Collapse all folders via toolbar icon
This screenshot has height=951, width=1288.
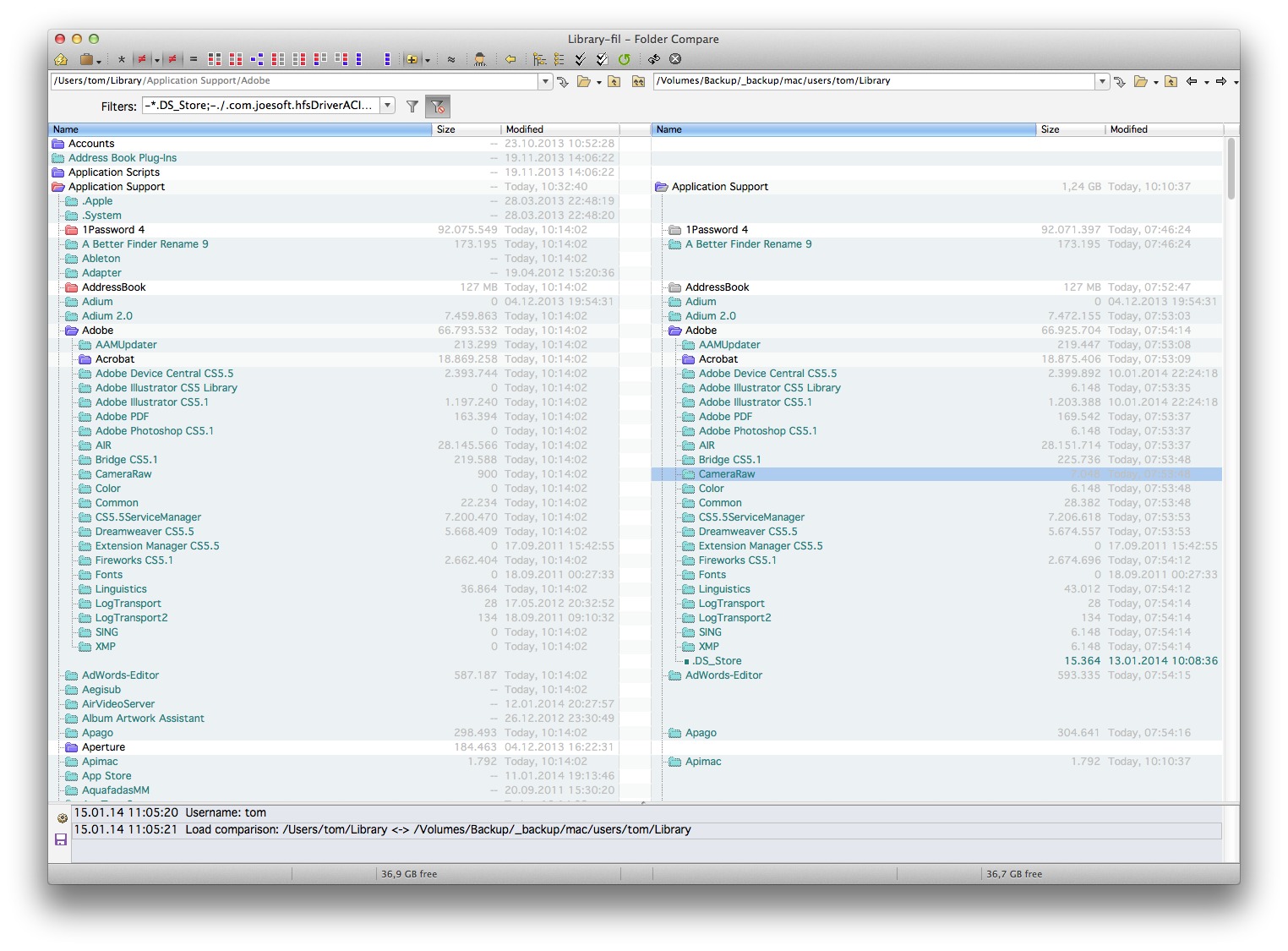click(559, 59)
